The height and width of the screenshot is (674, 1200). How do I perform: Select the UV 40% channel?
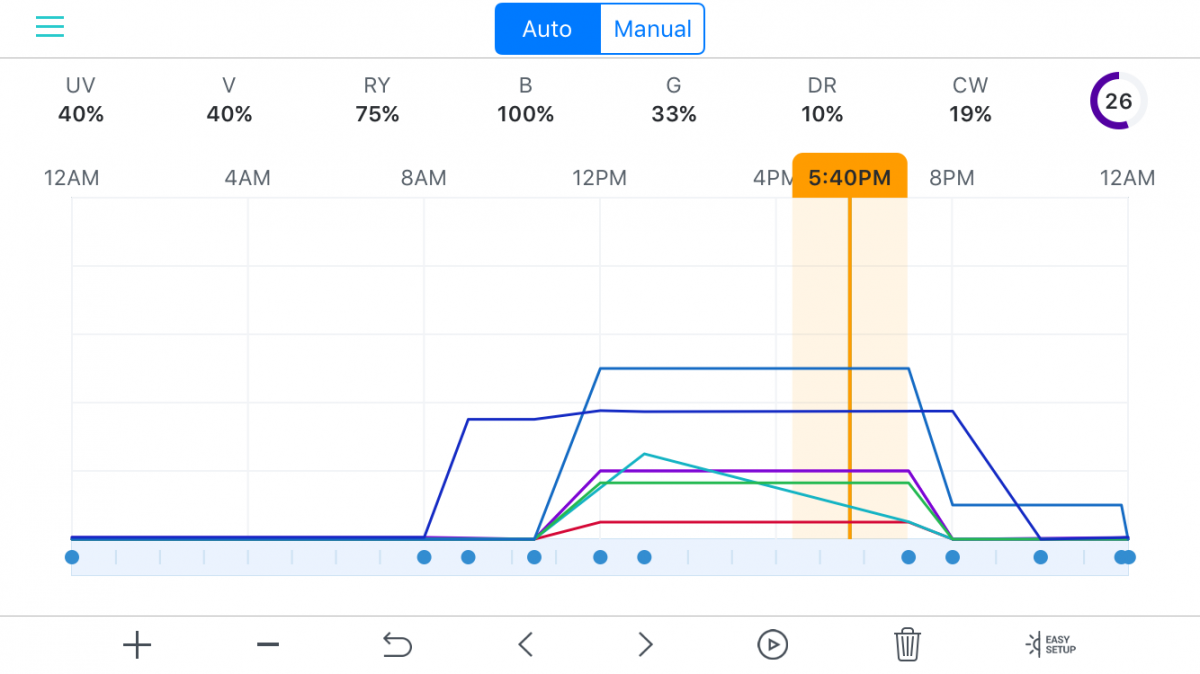point(81,100)
